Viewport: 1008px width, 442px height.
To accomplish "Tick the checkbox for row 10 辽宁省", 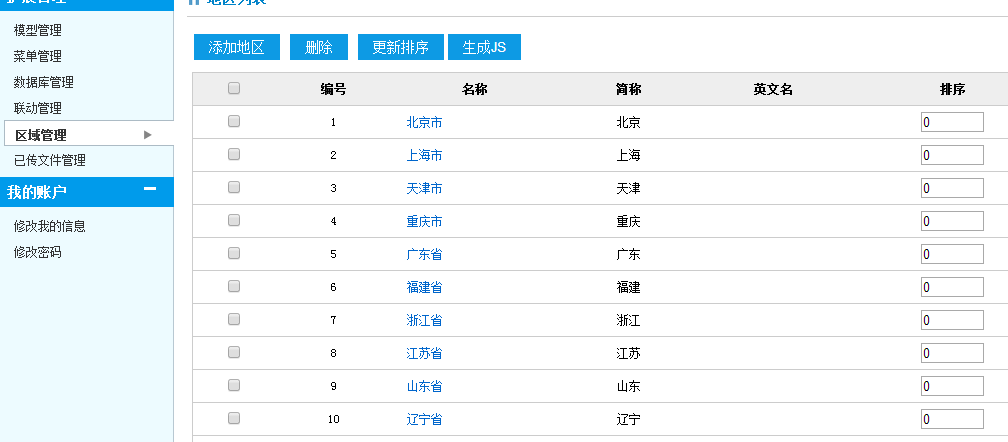I will [x=234, y=419].
